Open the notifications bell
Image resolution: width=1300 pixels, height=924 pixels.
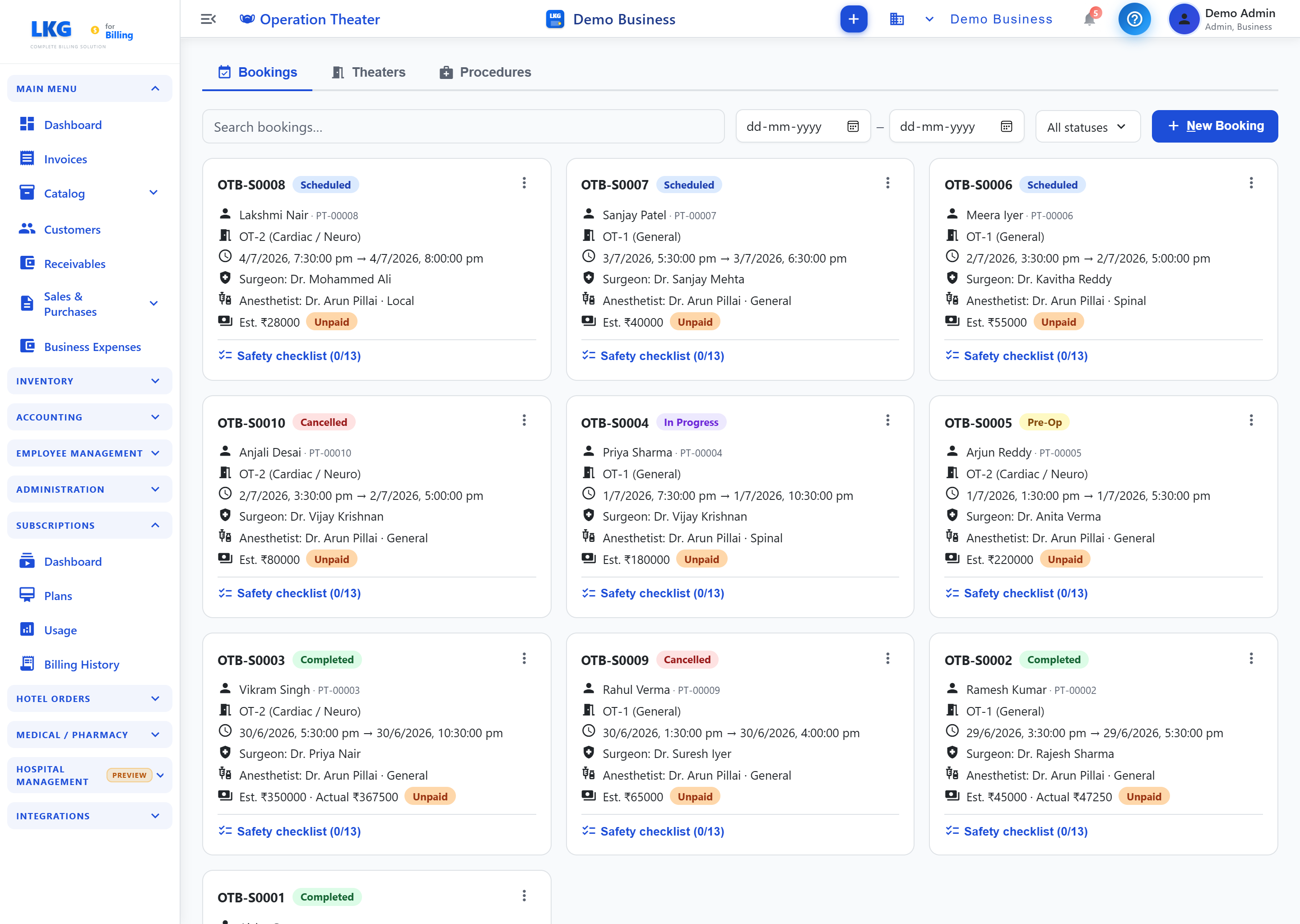click(1089, 19)
